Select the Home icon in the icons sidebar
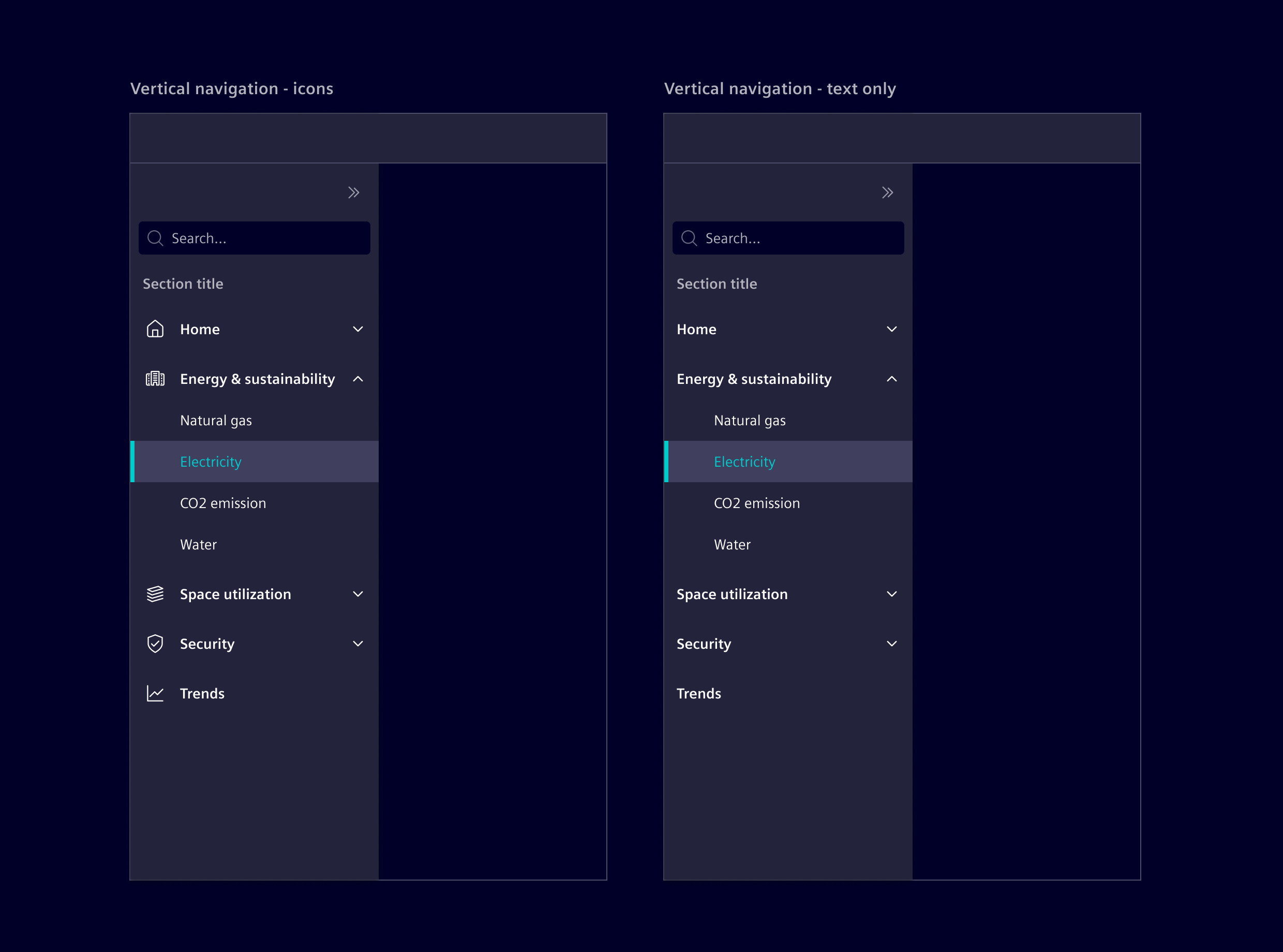The width and height of the screenshot is (1283, 952). click(x=155, y=329)
